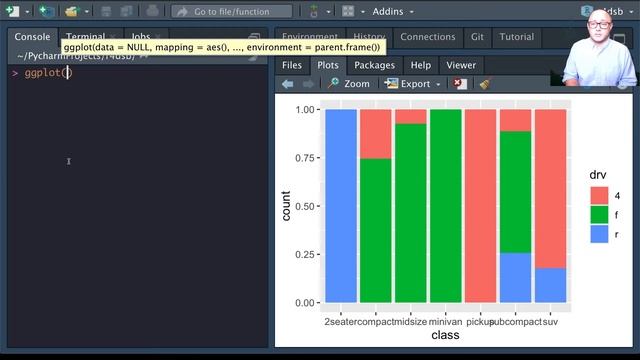Screen dimensions: 640x360
Task: Clear all plots with the broom icon
Action: click(x=485, y=84)
